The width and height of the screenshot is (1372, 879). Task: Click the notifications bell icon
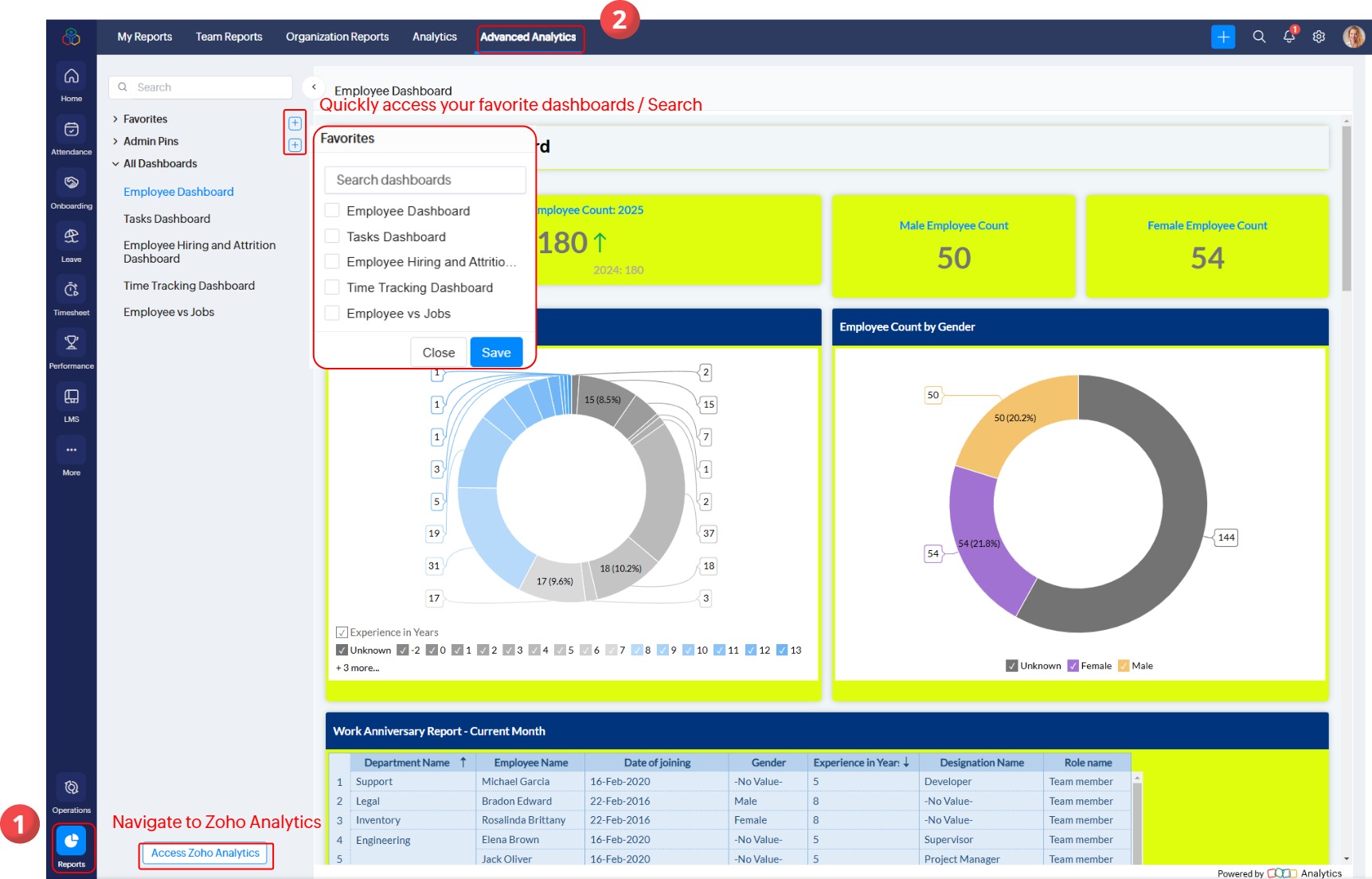[x=1288, y=37]
